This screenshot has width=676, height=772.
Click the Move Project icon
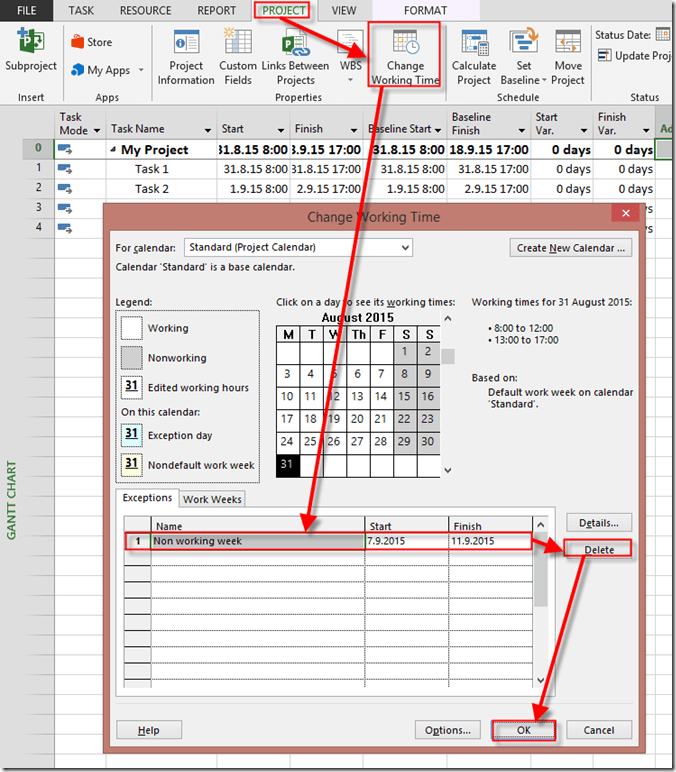pos(568,44)
